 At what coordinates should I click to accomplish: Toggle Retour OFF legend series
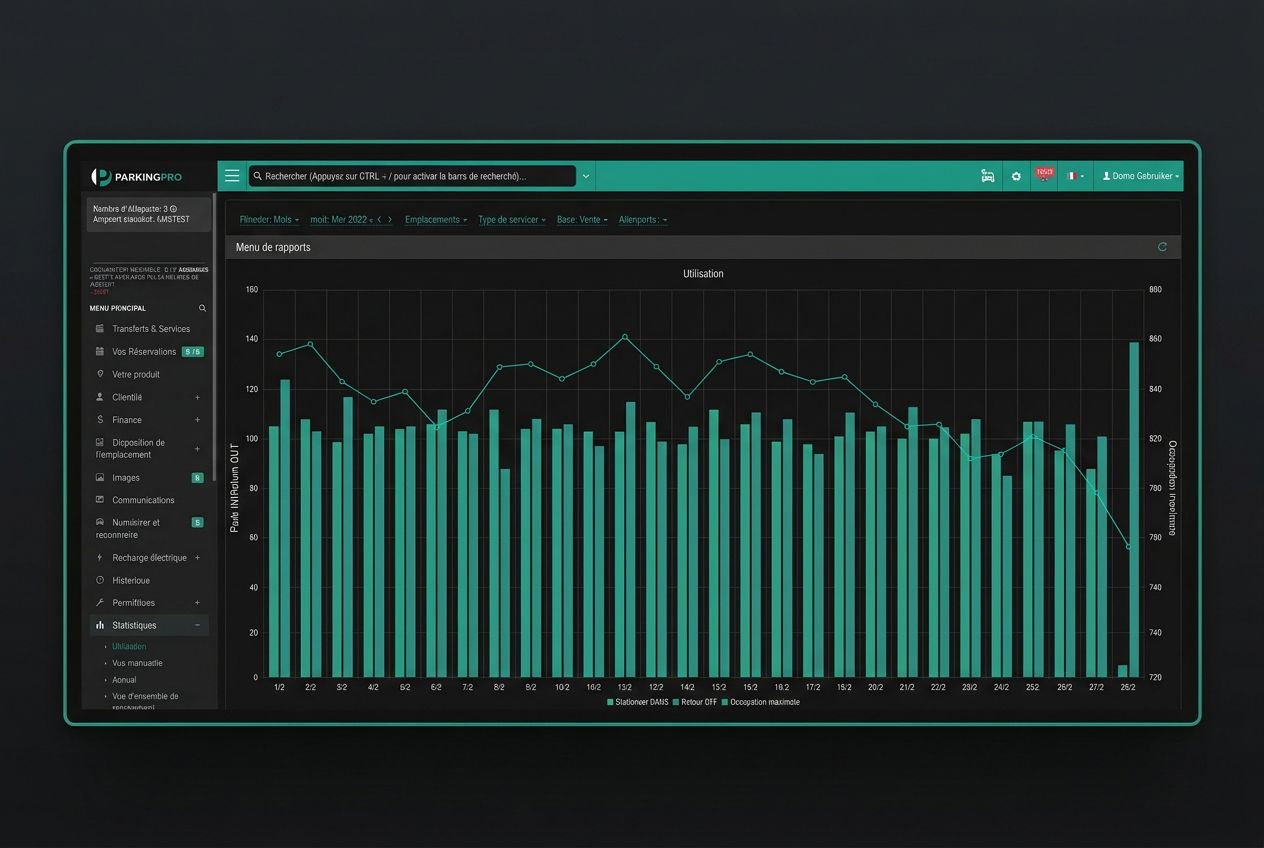tap(695, 702)
